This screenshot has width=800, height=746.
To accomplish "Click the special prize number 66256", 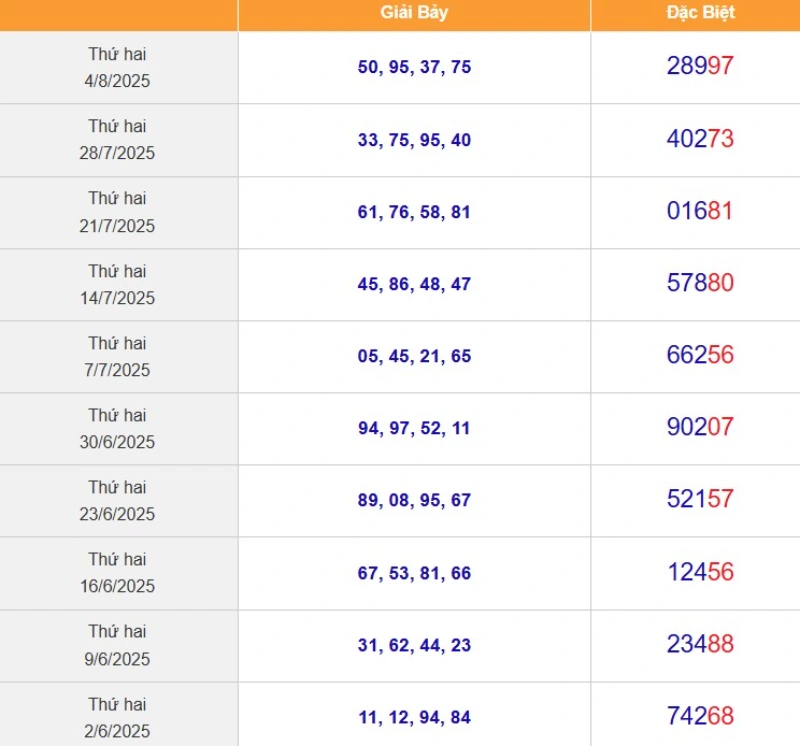I will 700,355.
